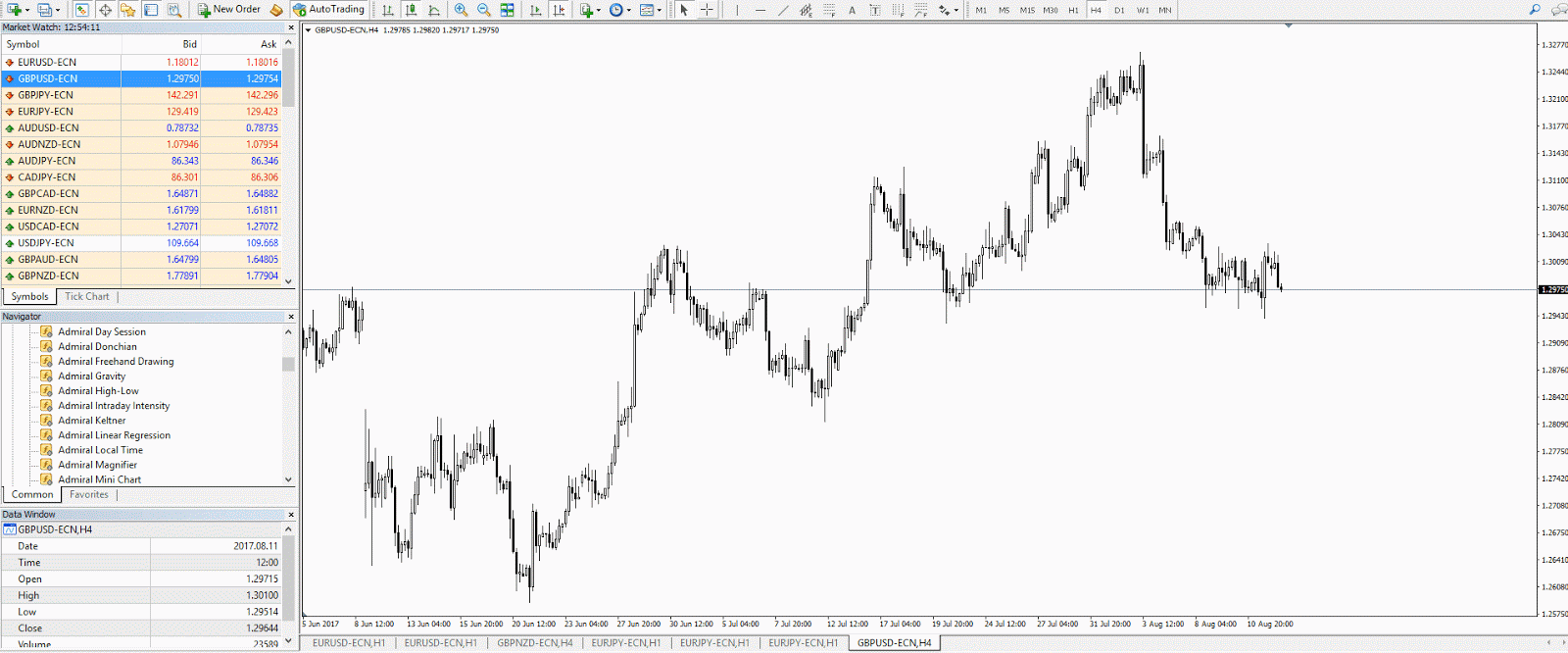Select Admiral Linear Regression indicator
The height and width of the screenshot is (653, 1568).
coord(114,435)
